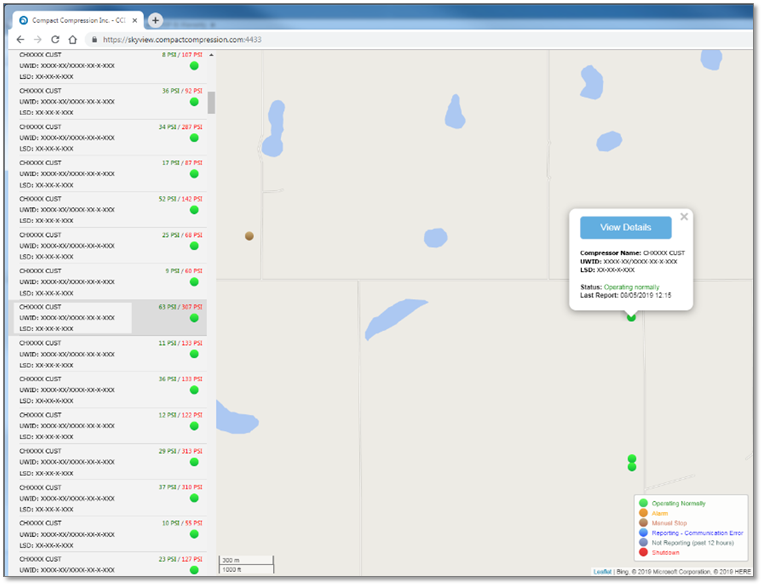The image size is (763, 586).
Task: Click the brown Manual Stop map marker
Action: (249, 236)
